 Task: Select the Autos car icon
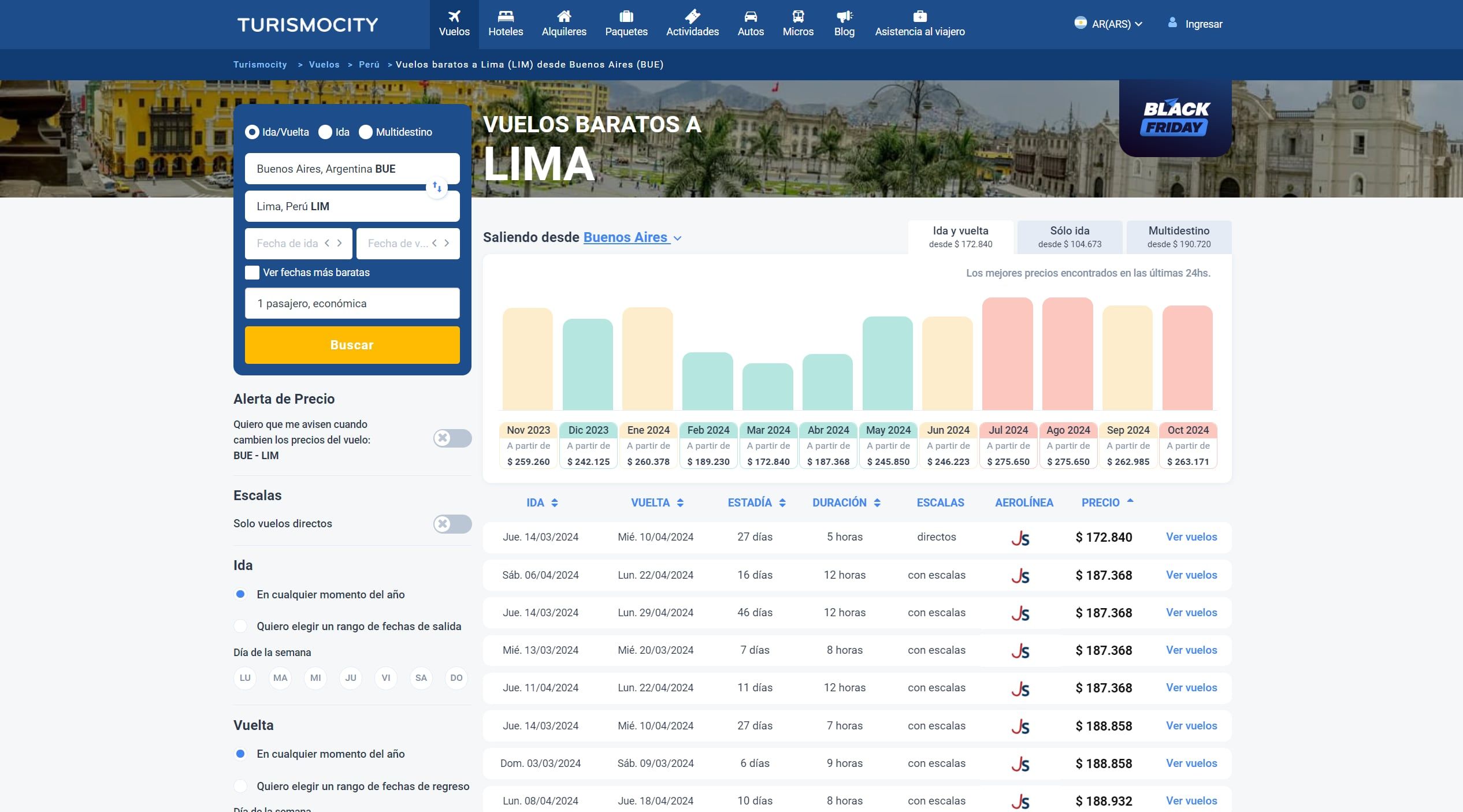tap(751, 16)
